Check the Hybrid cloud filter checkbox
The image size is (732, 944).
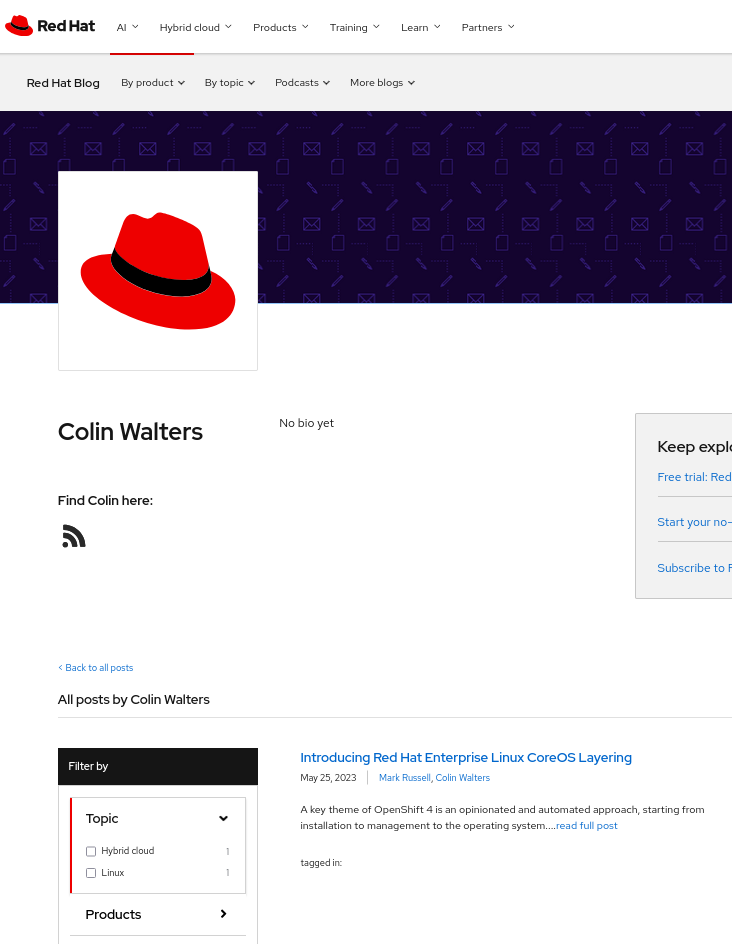[x=91, y=851]
